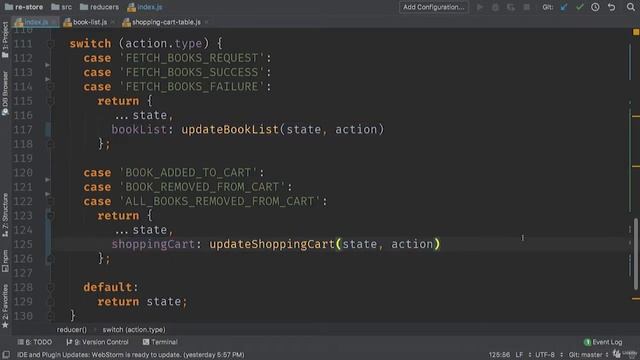640x360 pixels.
Task: Click fold end marker at line 126
Action: [x=51, y=258]
